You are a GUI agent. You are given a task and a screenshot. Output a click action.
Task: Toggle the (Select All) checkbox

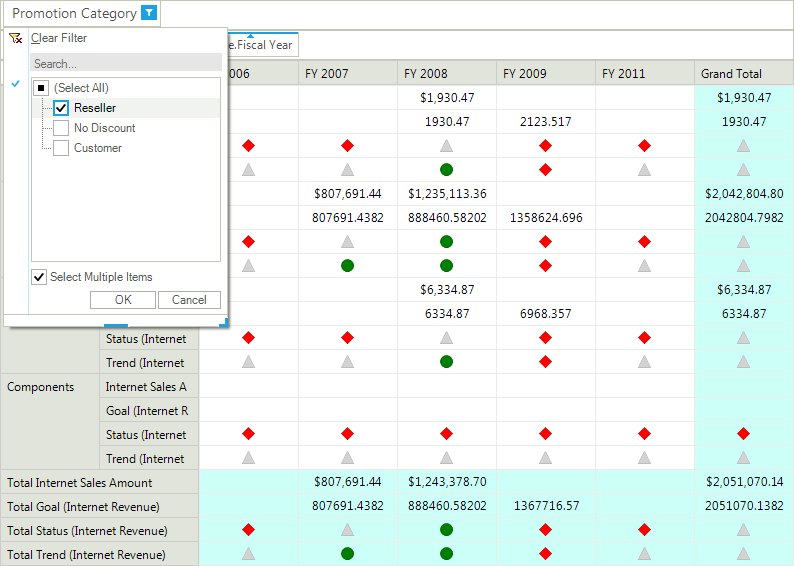[41, 88]
